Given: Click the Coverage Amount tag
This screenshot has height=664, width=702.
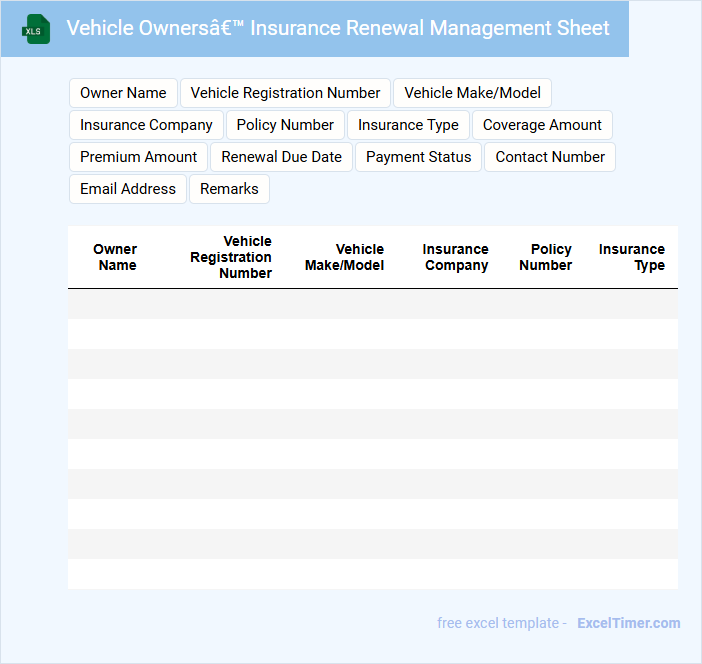Looking at the screenshot, I should (542, 125).
